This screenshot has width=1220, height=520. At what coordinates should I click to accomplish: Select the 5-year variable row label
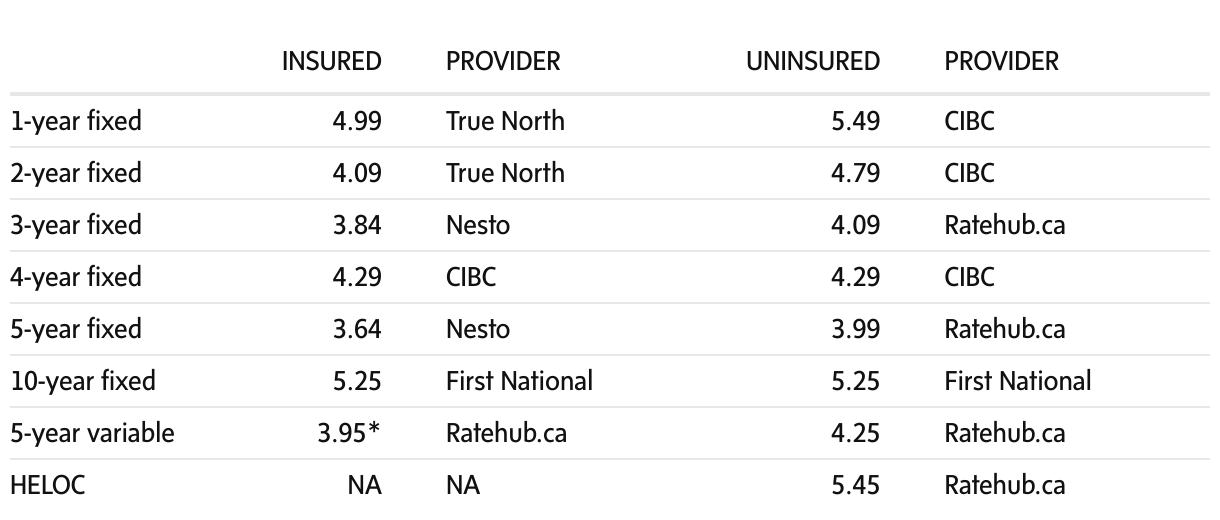(92, 433)
